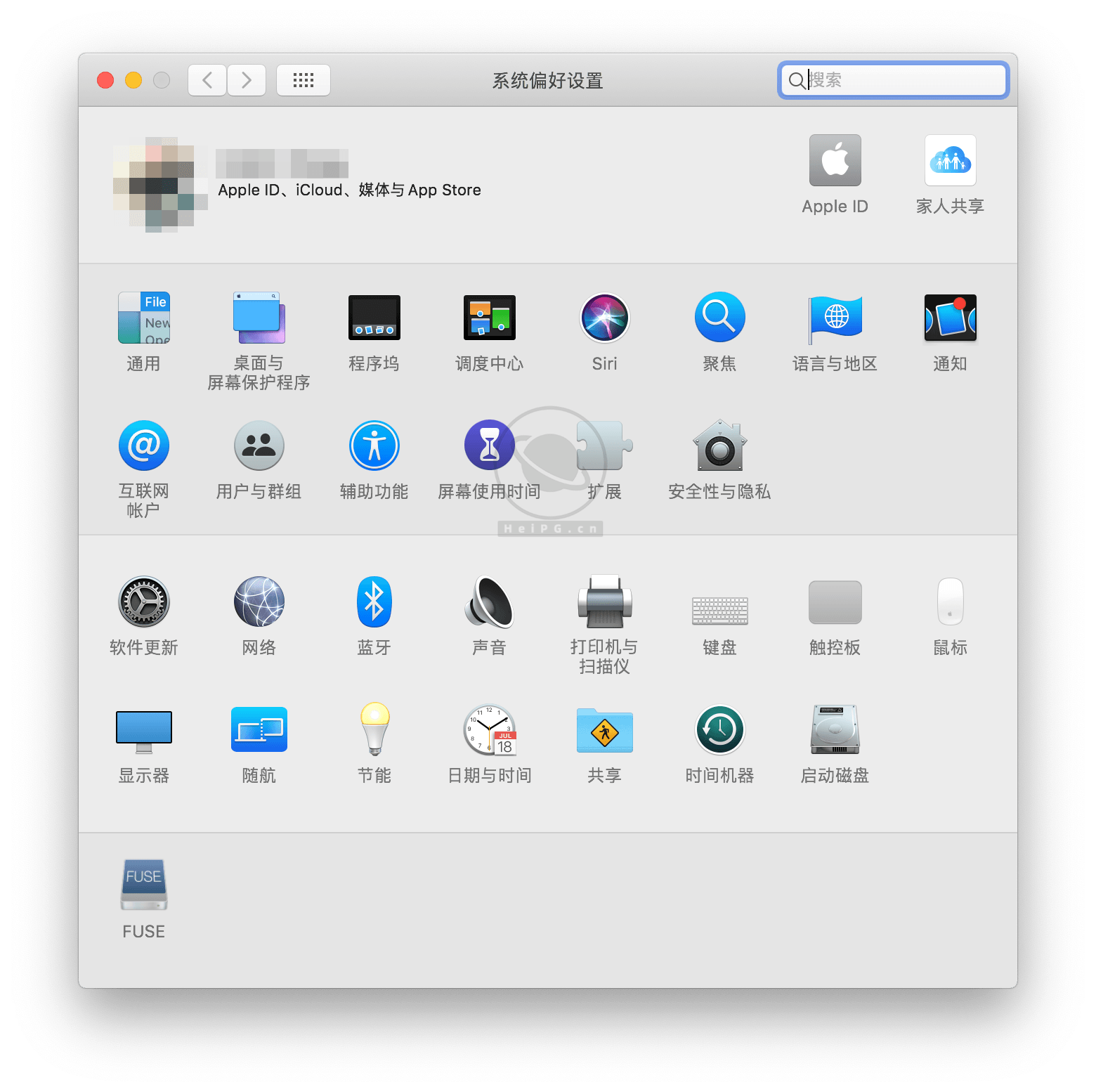The image size is (1096, 1092).
Task: Open the Apple ID pane icon
Action: point(835,160)
